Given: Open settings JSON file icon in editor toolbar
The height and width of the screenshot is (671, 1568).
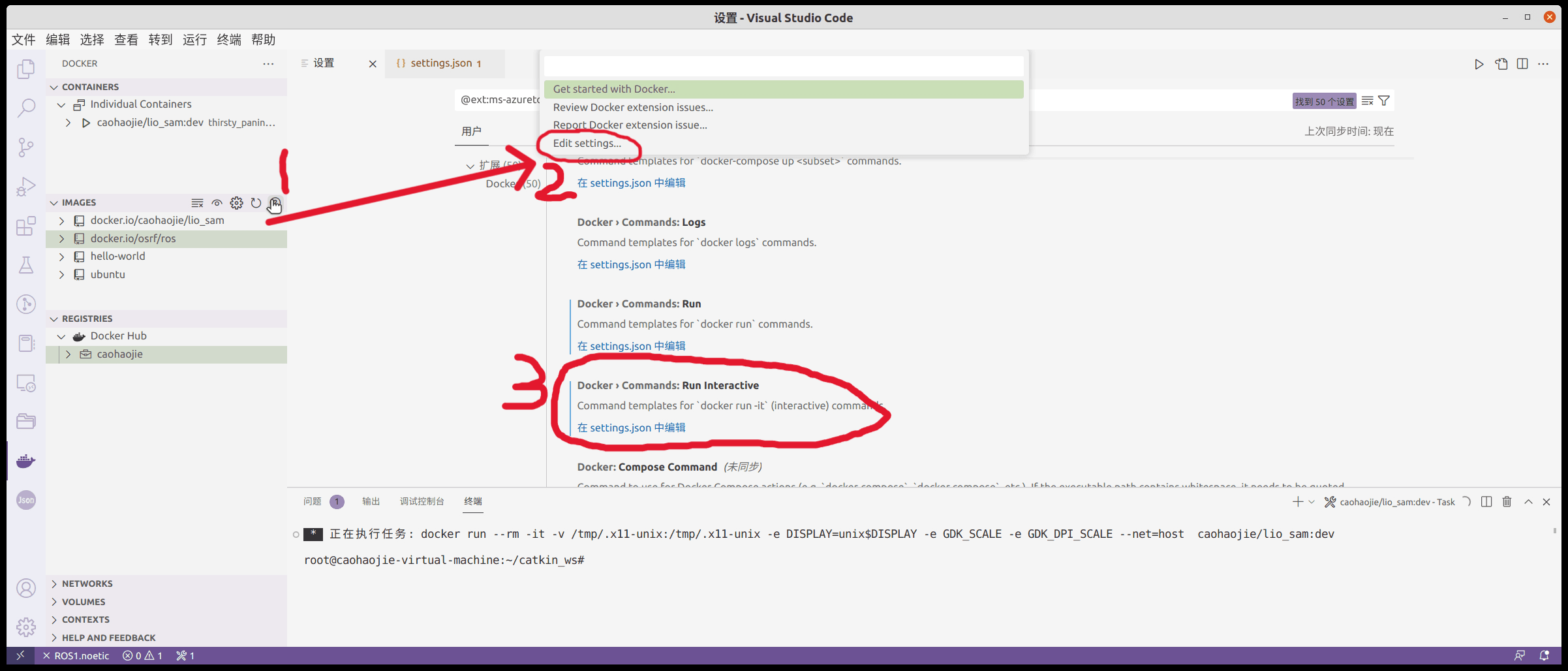Looking at the screenshot, I should 1501,64.
